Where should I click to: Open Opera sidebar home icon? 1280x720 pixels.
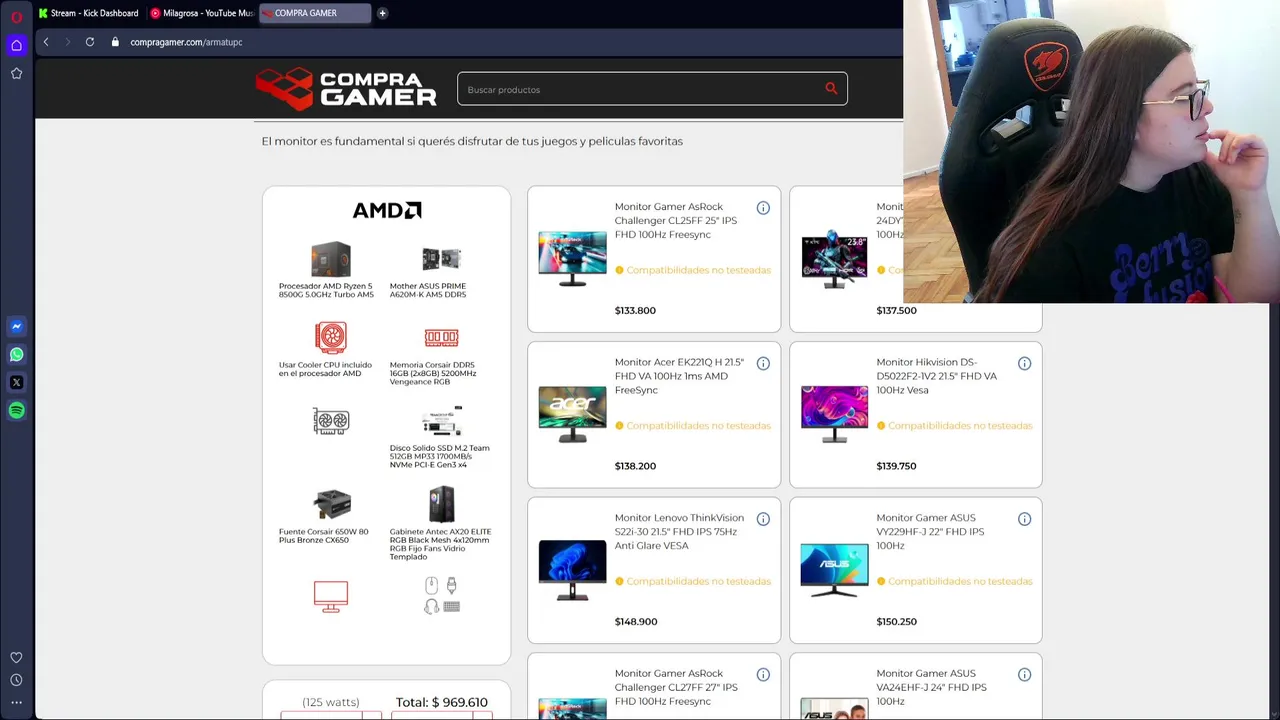pos(16,45)
